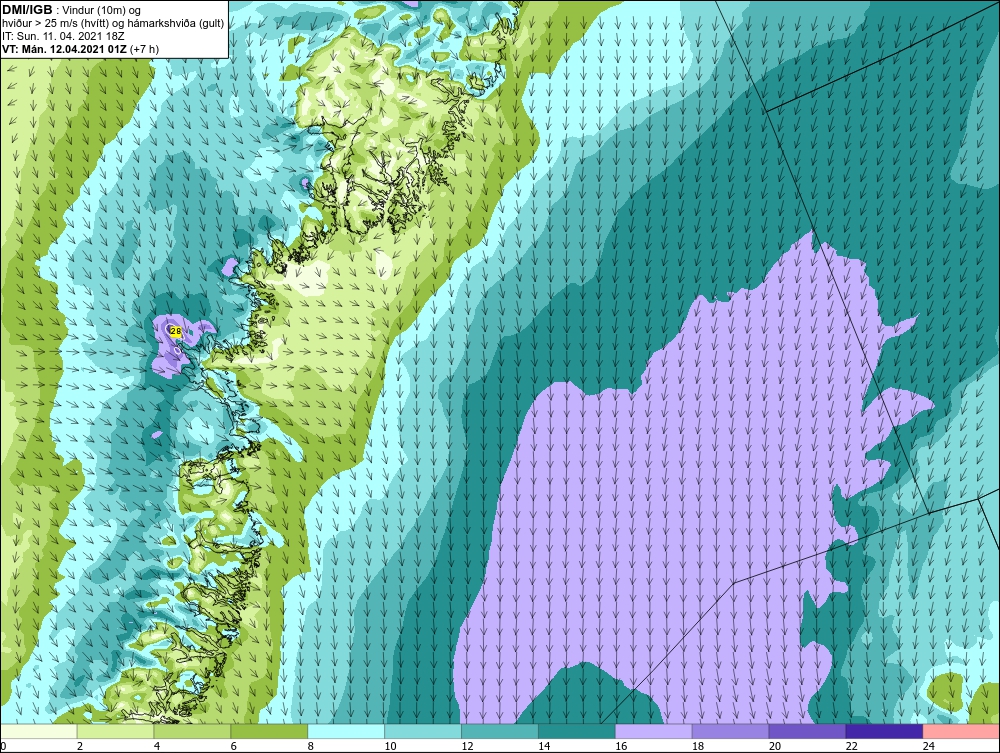Click the hviður > 25 m/s legend line
The image size is (1000, 753).
pos(113,24)
